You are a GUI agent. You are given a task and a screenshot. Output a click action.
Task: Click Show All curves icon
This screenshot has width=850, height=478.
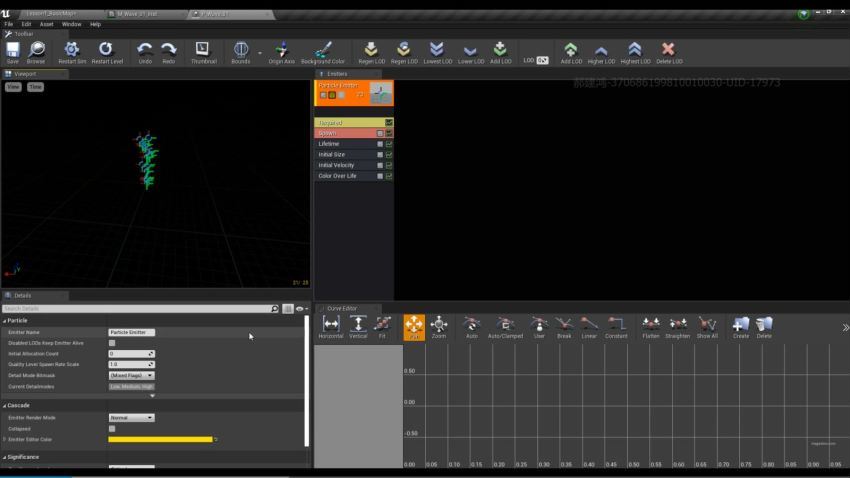pos(707,327)
